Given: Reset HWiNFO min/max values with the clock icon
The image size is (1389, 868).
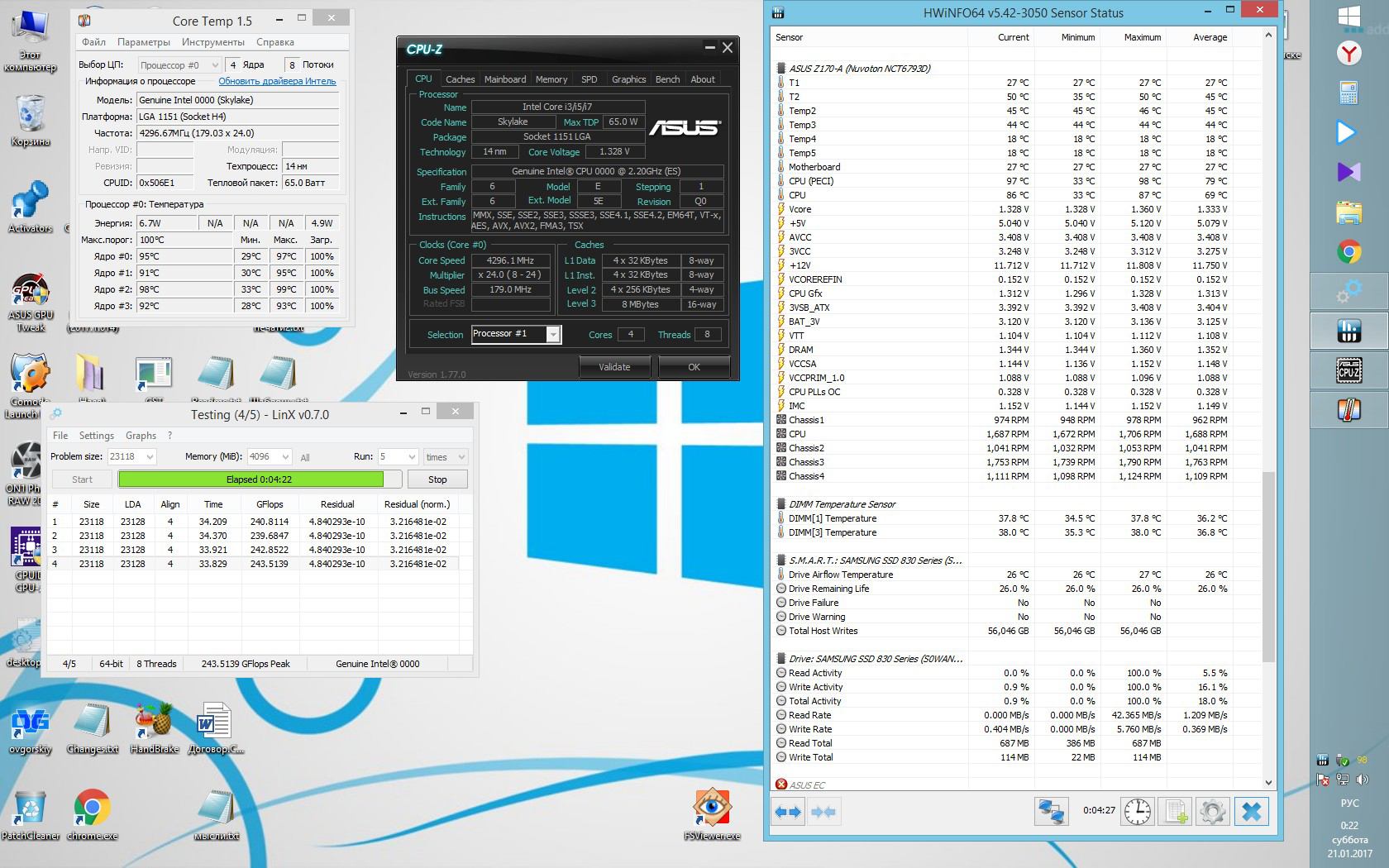Looking at the screenshot, I should [1138, 812].
